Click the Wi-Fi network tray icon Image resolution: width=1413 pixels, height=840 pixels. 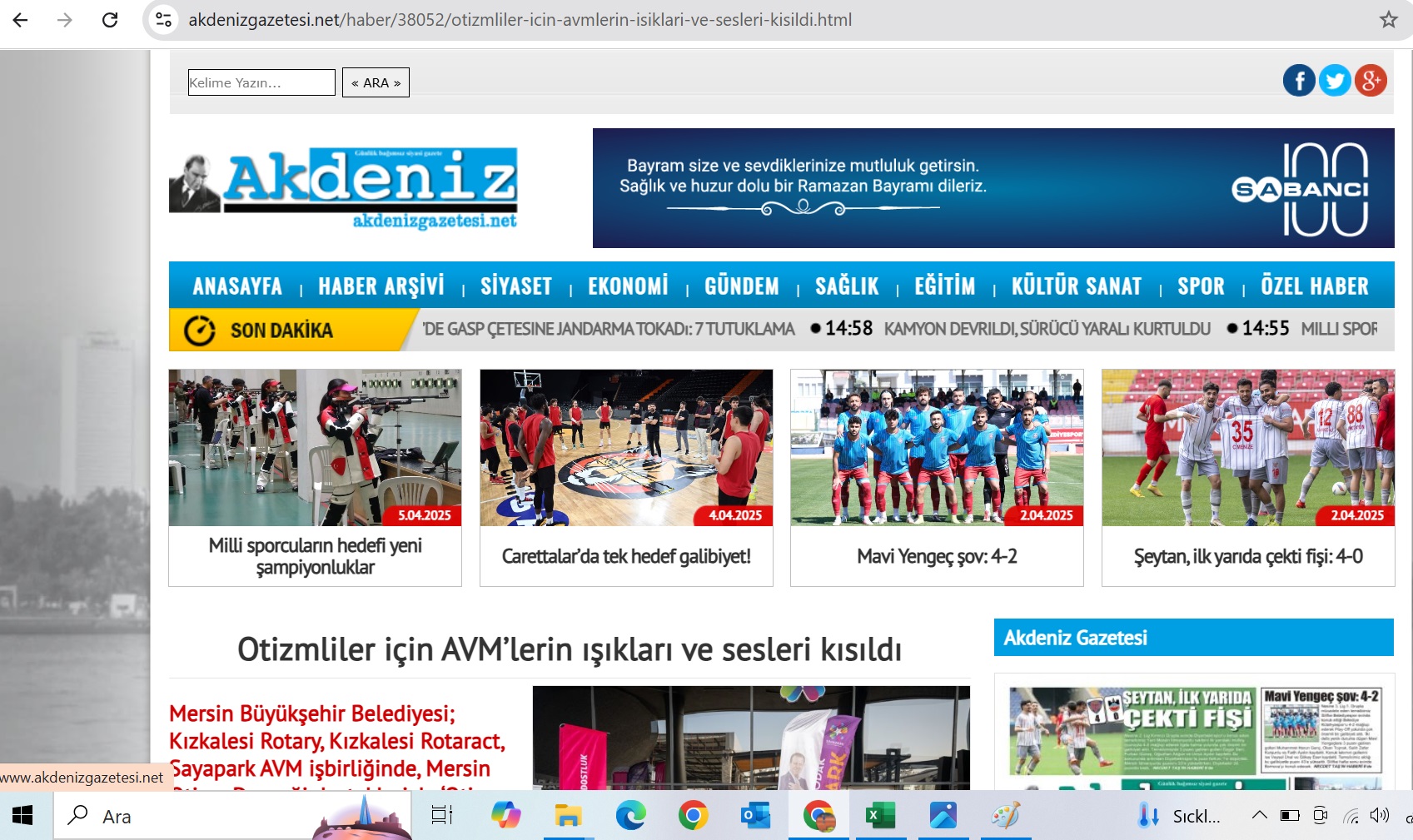coord(1351,816)
